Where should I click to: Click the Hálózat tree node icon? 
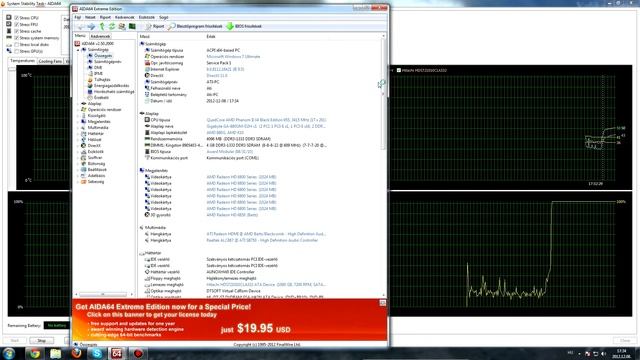(83, 140)
